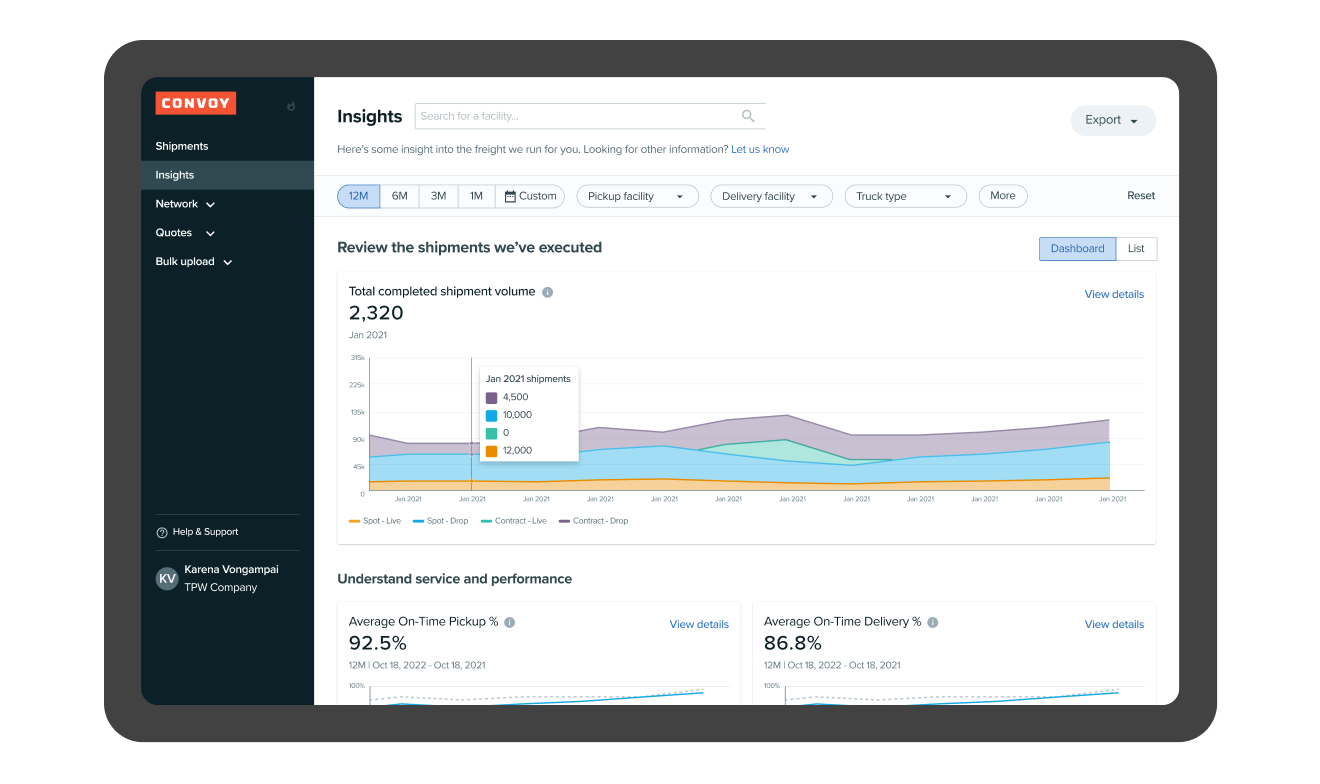Viewport: 1320px width, 784px height.
Task: Click the Let us know link
Action: 760,148
